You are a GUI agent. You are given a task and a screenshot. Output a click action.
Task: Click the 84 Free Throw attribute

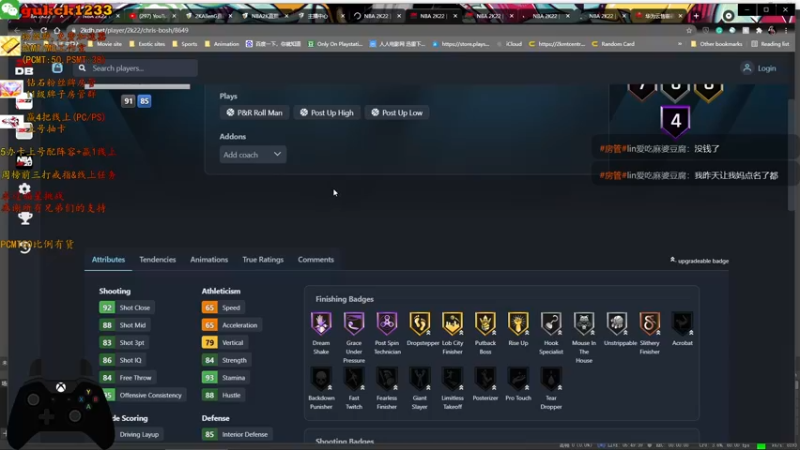click(x=128, y=378)
